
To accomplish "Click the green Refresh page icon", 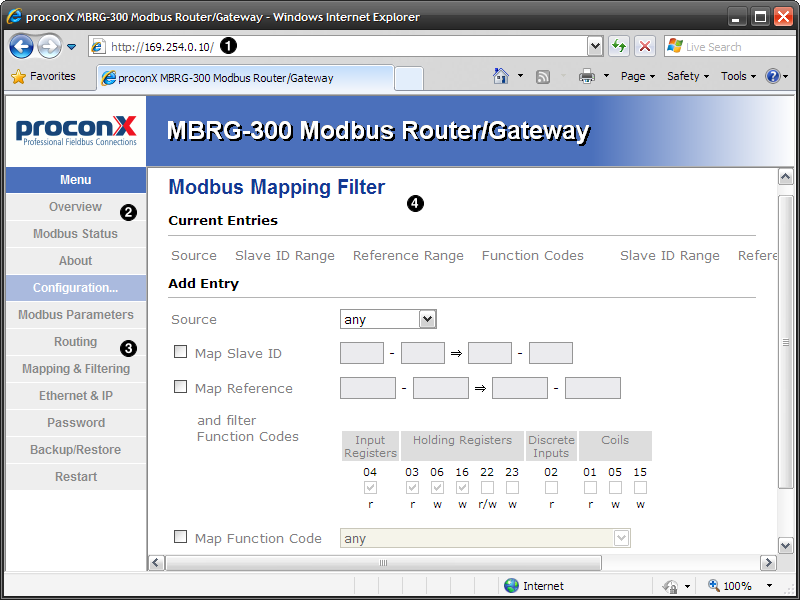I will 619,47.
